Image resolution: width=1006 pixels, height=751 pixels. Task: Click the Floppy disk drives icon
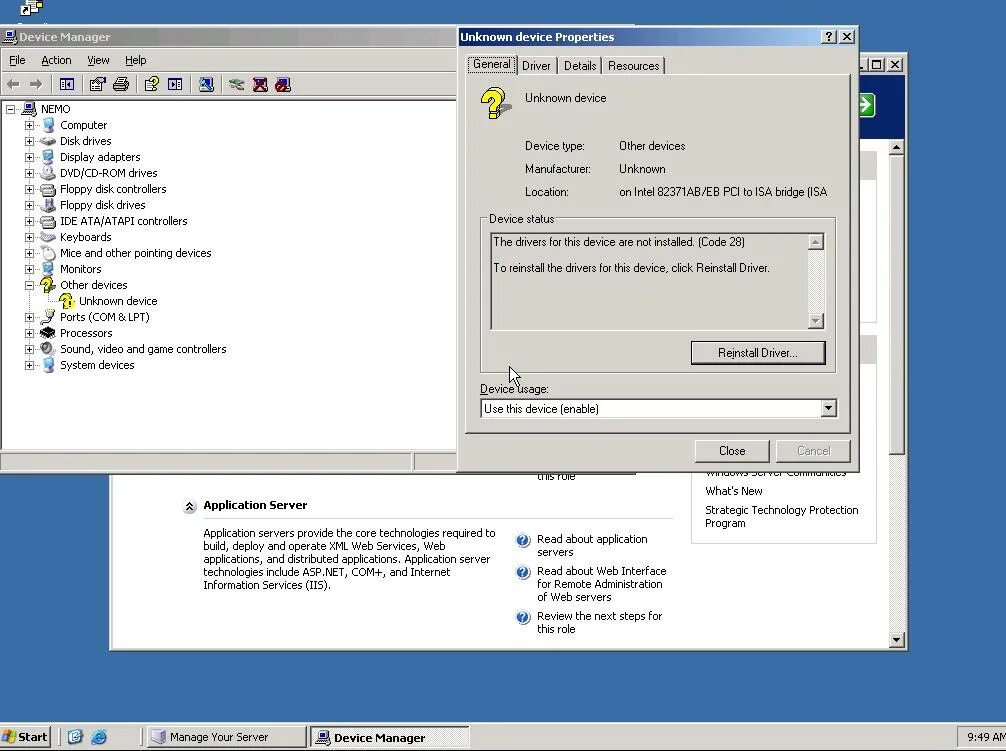coord(47,205)
